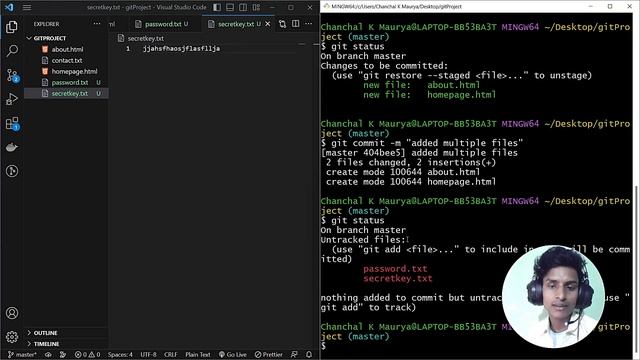Viewport: 640px width, 360px height.
Task: Open contact.txt in the explorer
Action: point(67,60)
